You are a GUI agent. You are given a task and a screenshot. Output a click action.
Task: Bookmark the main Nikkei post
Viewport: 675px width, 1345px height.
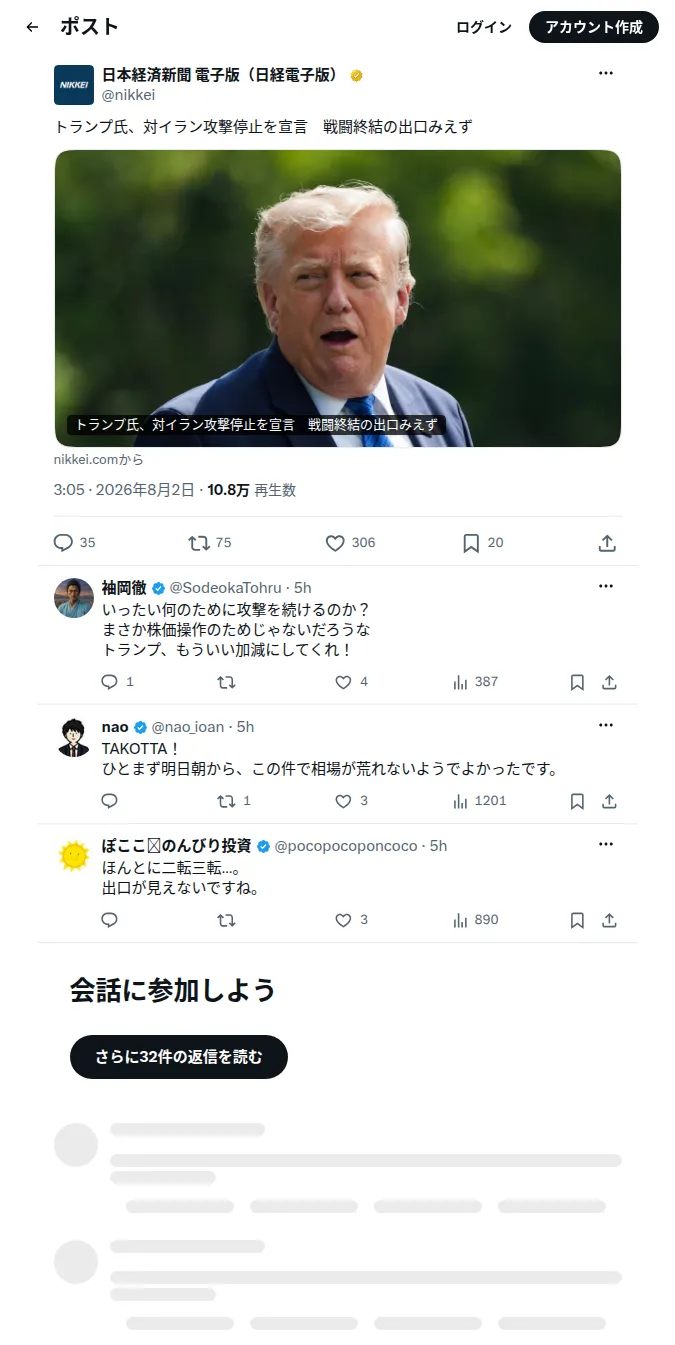[471, 543]
